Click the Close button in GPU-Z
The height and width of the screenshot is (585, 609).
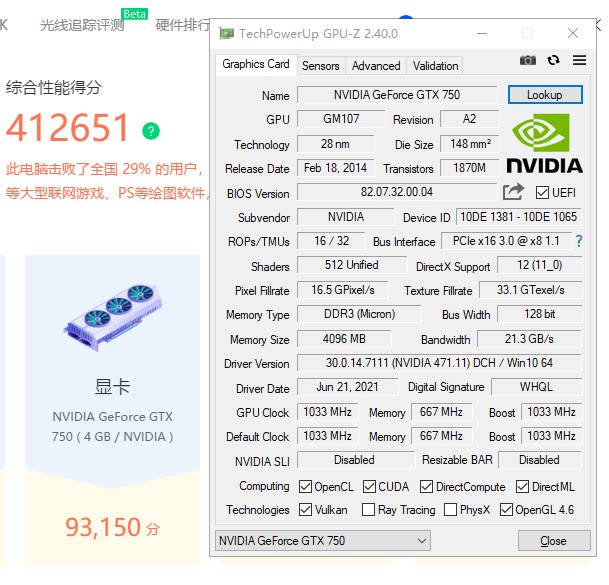(x=554, y=541)
